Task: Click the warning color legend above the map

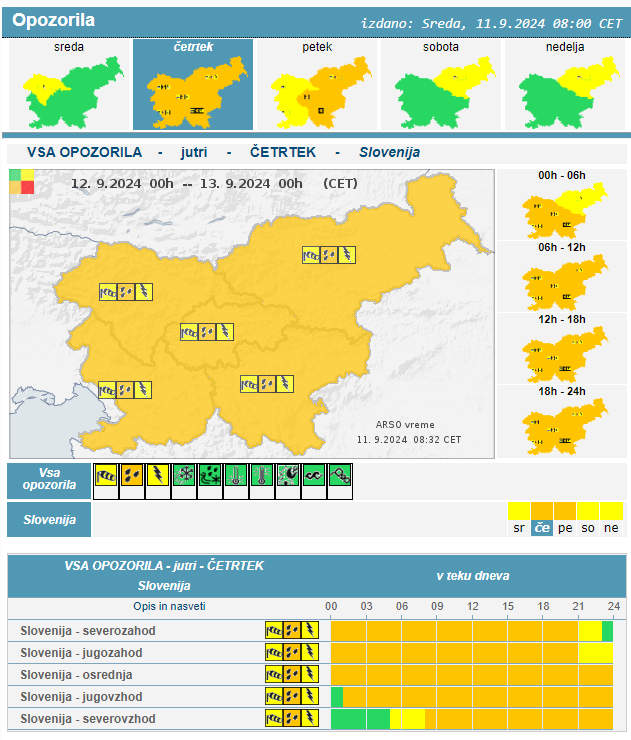Action: pos(20,182)
